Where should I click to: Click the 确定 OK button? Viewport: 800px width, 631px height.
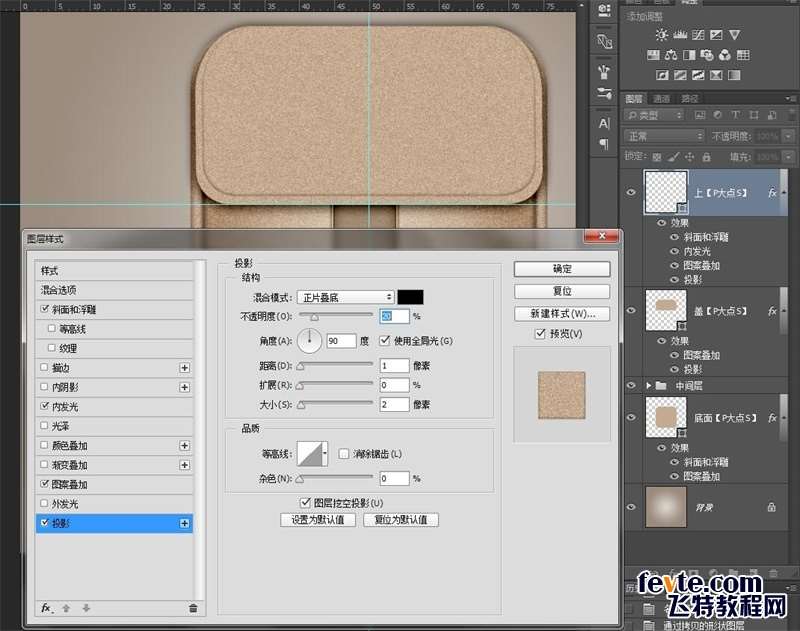[562, 269]
